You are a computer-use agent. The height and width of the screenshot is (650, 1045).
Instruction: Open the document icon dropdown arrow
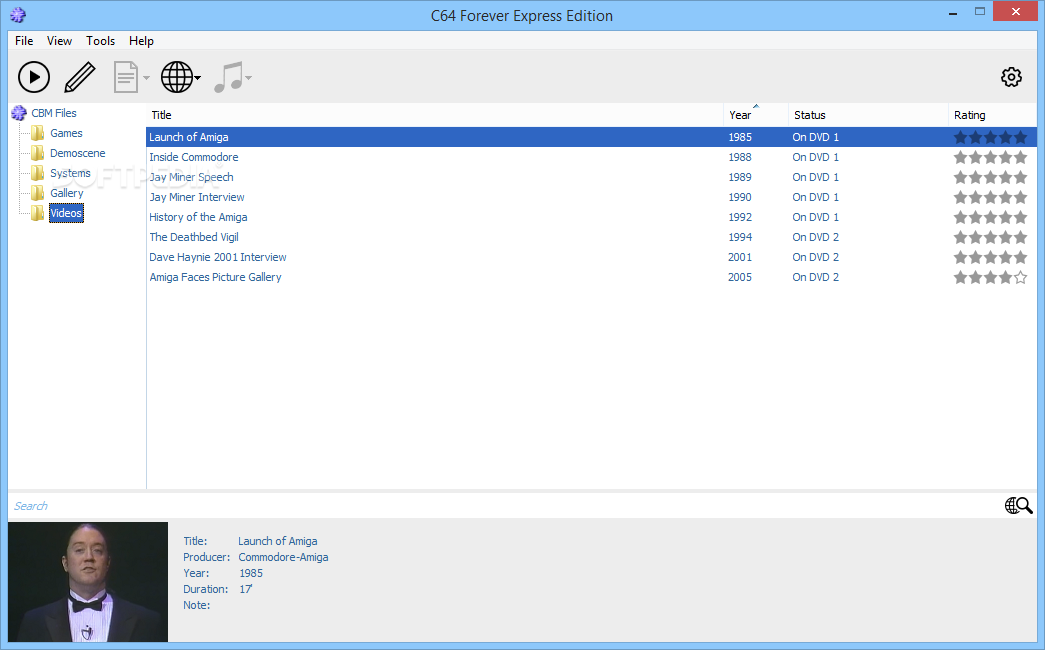click(x=146, y=78)
